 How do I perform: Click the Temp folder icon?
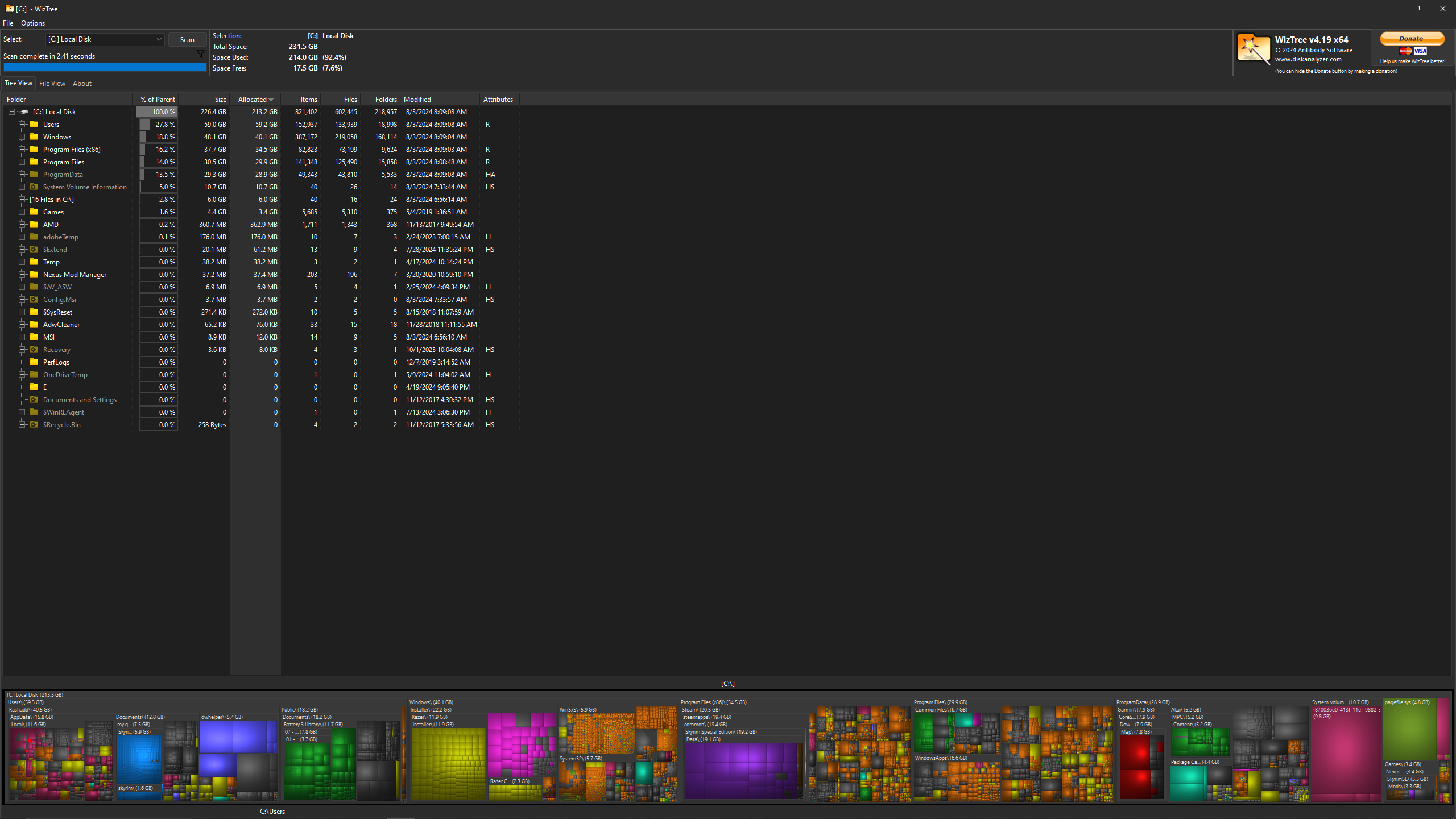pos(34,262)
